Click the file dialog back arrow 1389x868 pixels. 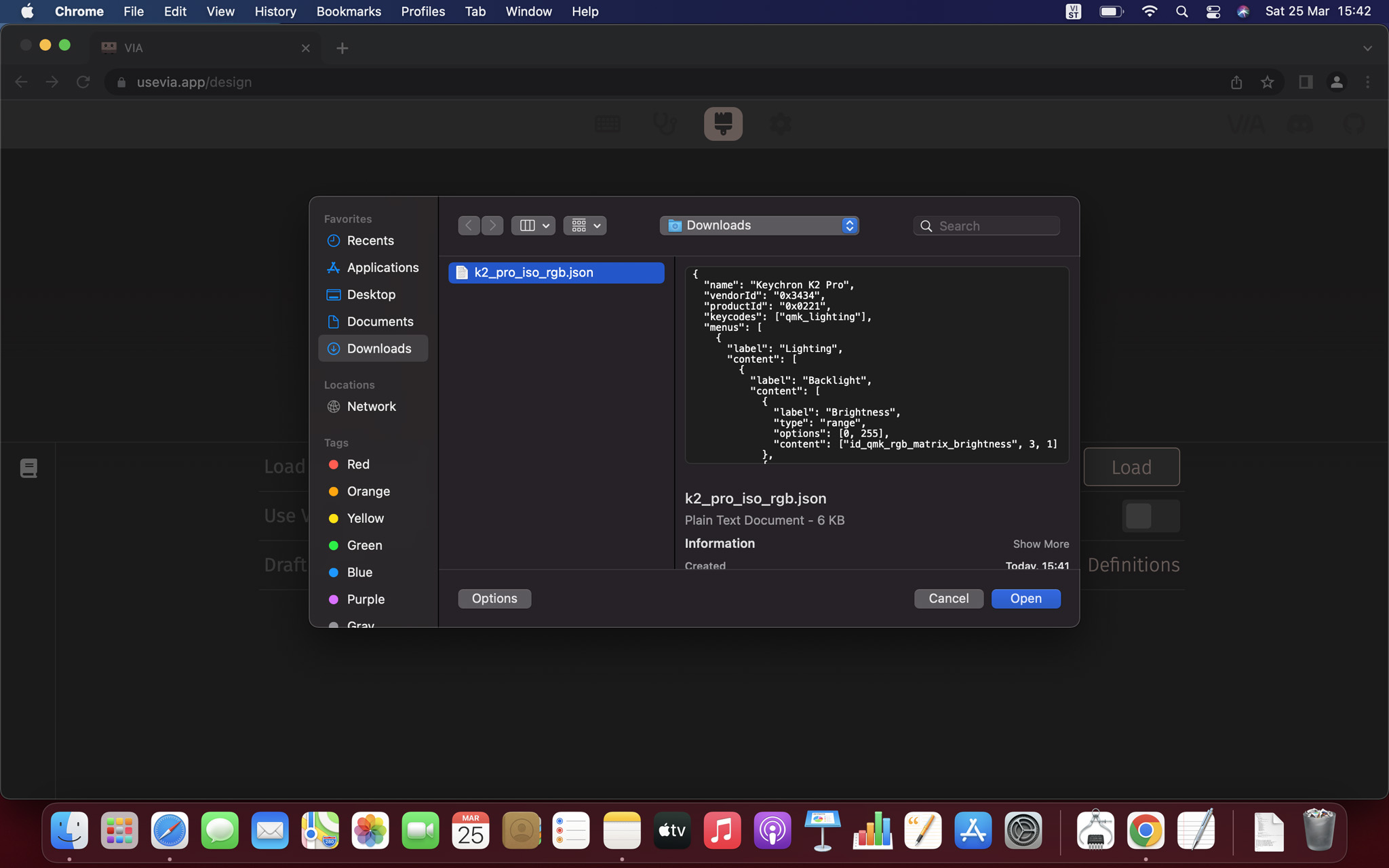click(469, 225)
